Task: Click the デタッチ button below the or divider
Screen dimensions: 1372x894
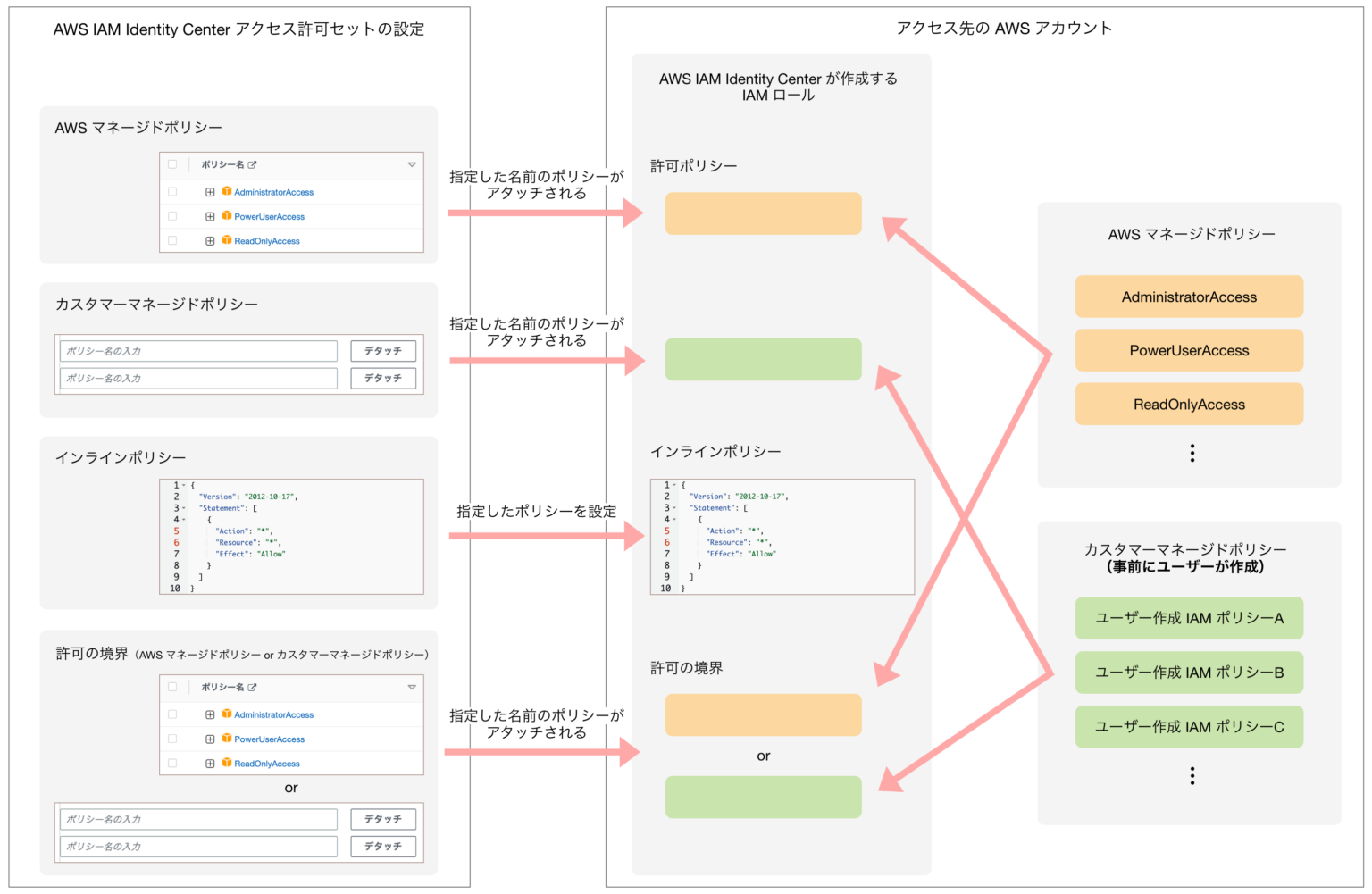Action: (x=383, y=818)
